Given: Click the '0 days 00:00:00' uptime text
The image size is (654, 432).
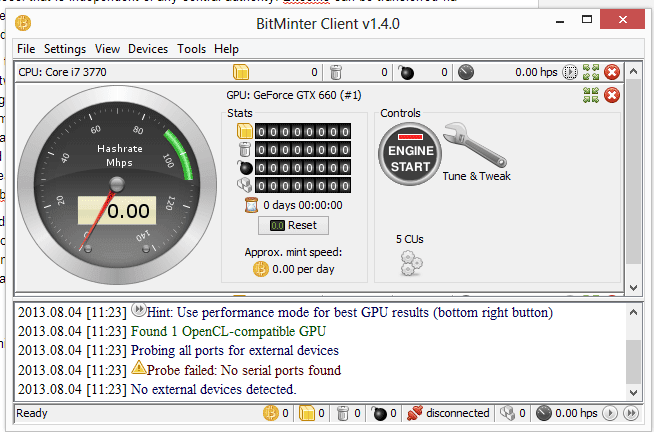Looking at the screenshot, I should pyautogui.click(x=303, y=205).
